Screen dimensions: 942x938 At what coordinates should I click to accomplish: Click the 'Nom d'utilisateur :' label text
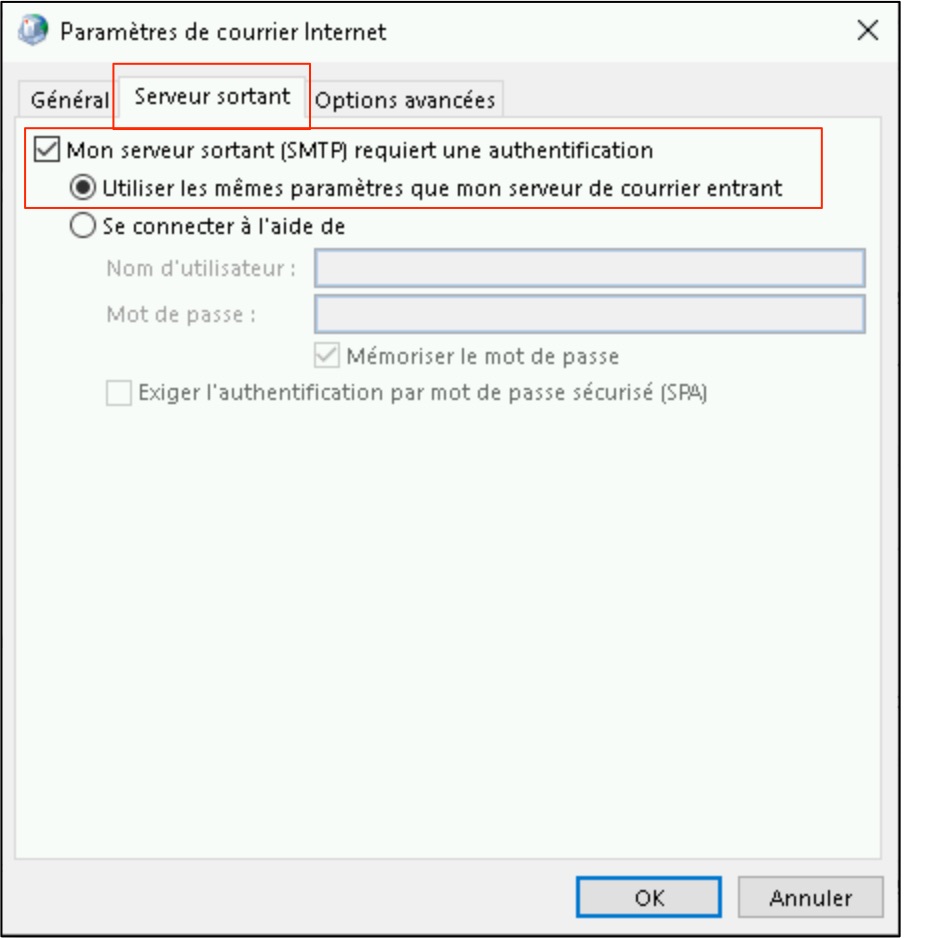coord(201,268)
